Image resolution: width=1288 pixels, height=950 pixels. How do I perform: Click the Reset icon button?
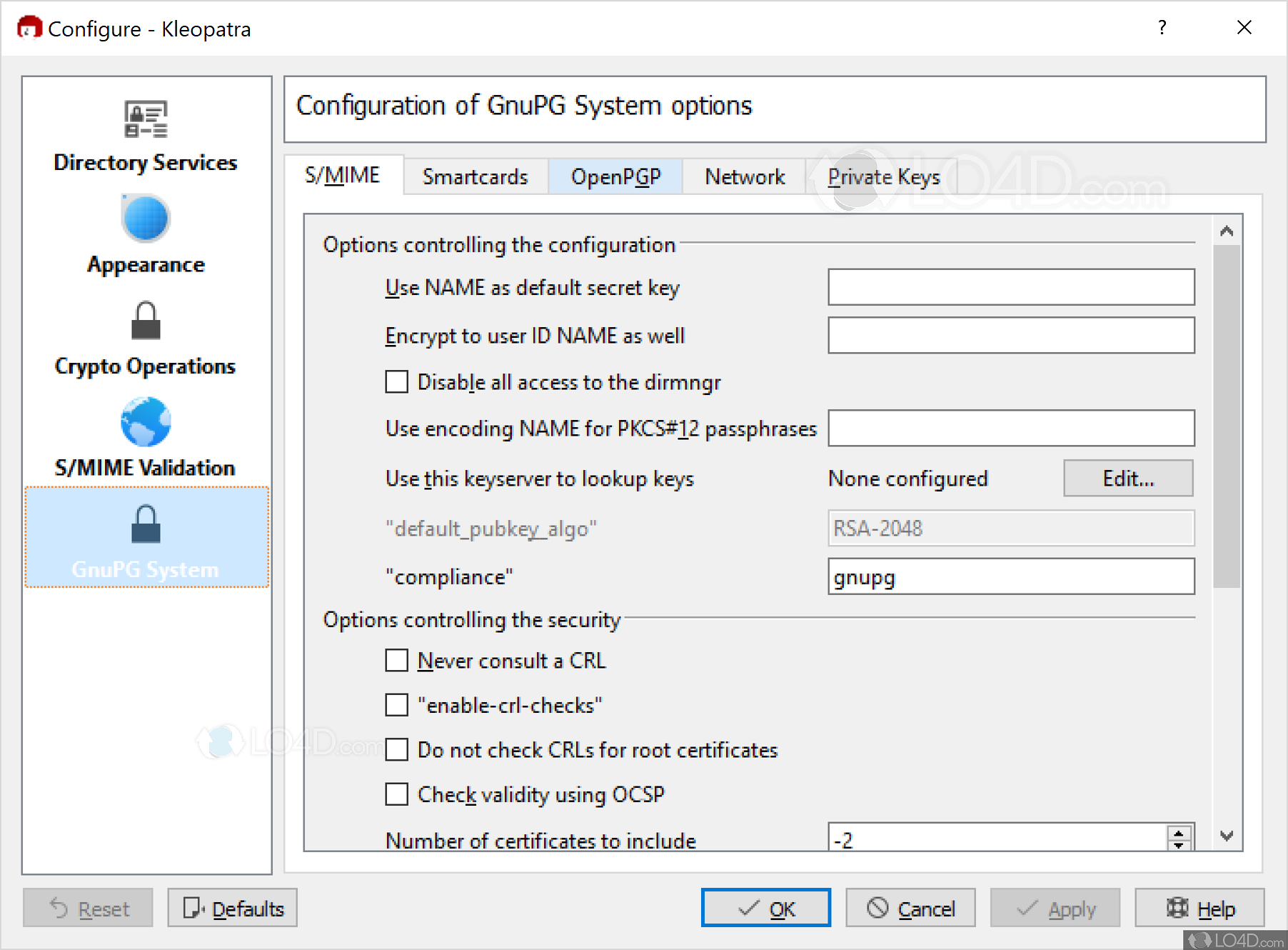point(61,908)
